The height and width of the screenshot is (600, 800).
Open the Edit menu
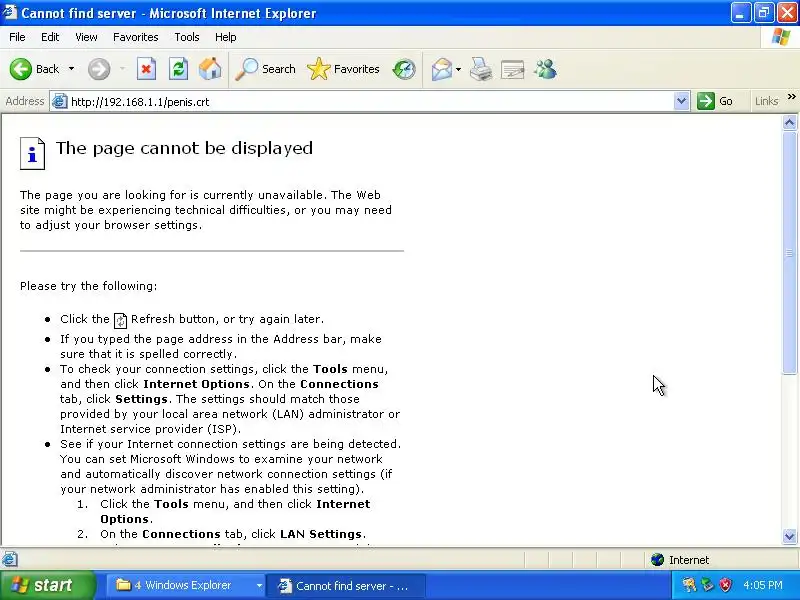(50, 37)
